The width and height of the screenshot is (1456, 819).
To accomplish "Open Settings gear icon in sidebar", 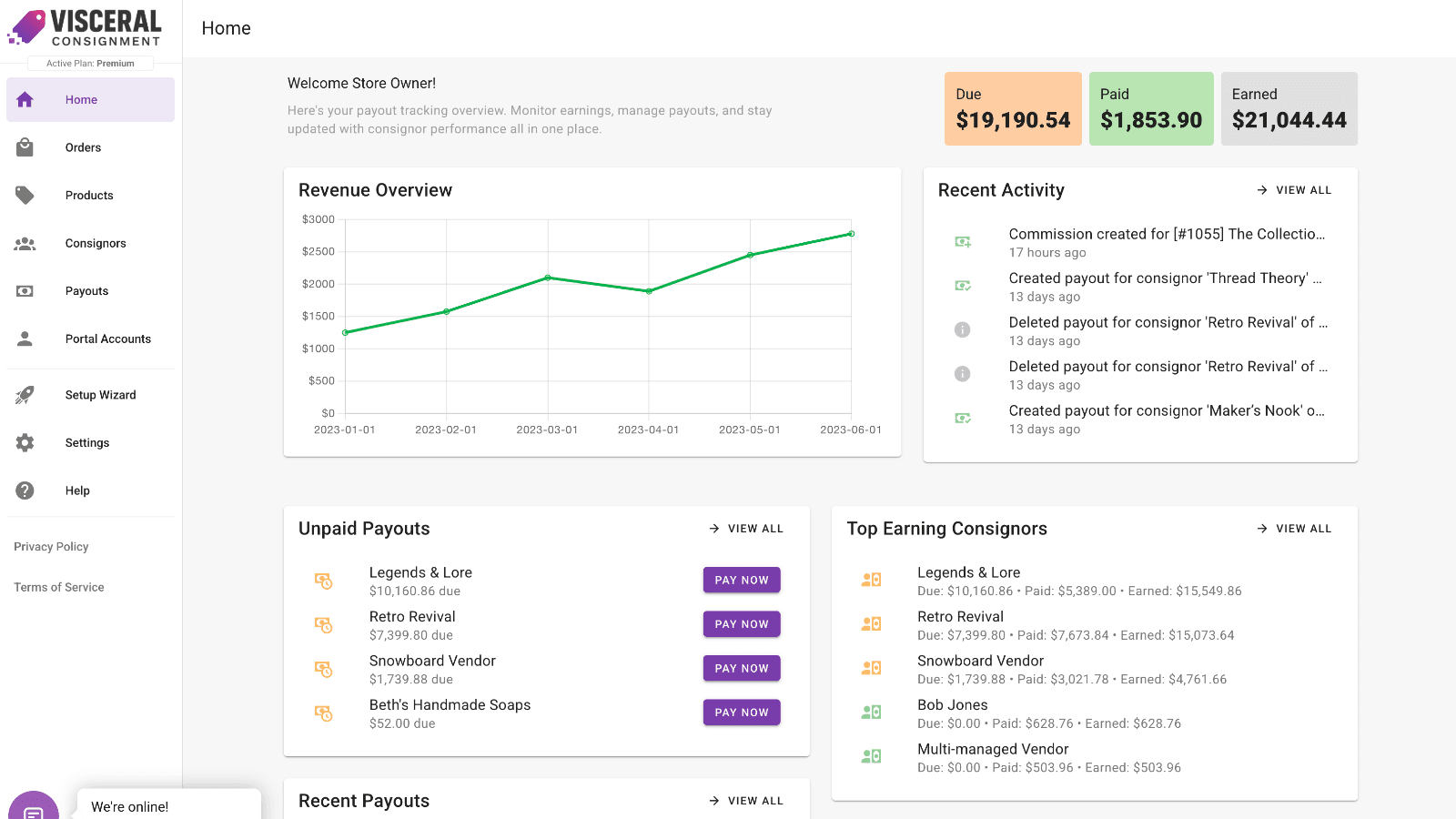I will (25, 443).
